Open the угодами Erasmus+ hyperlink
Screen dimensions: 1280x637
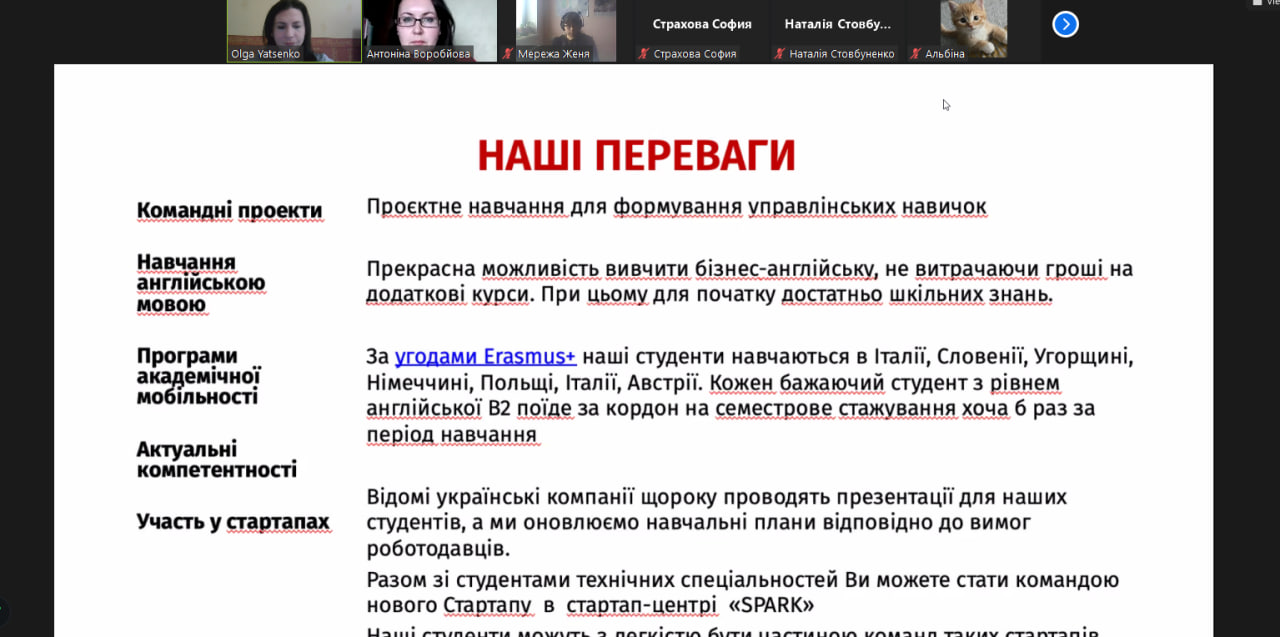(485, 357)
